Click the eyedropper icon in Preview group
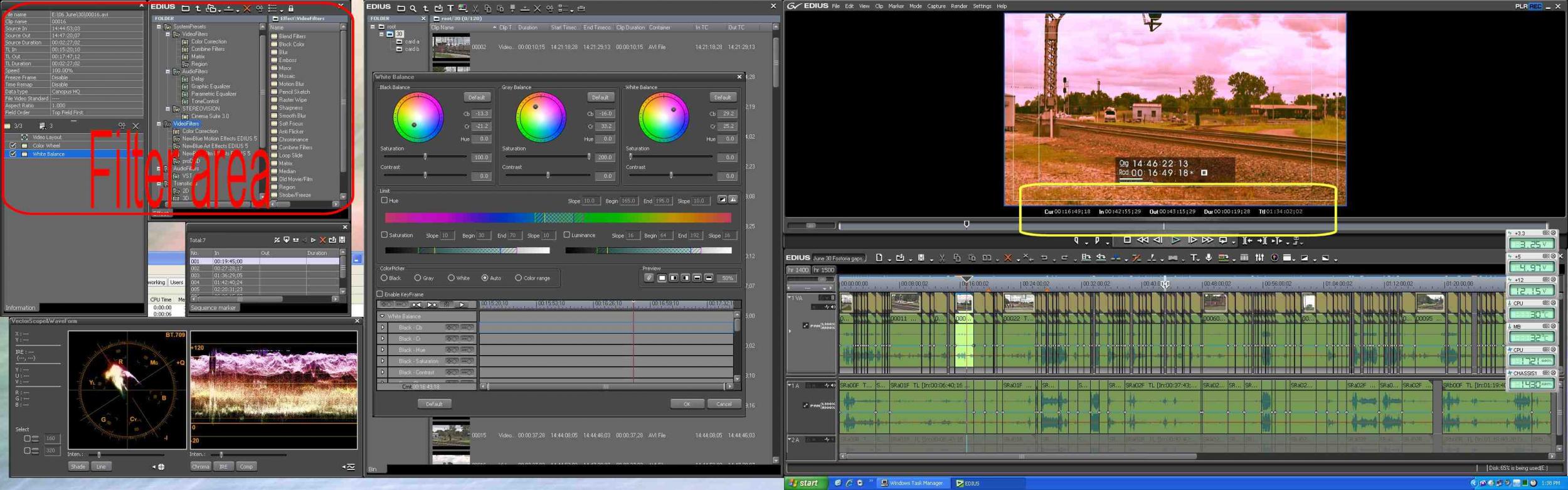The height and width of the screenshot is (490, 1568). tap(649, 278)
